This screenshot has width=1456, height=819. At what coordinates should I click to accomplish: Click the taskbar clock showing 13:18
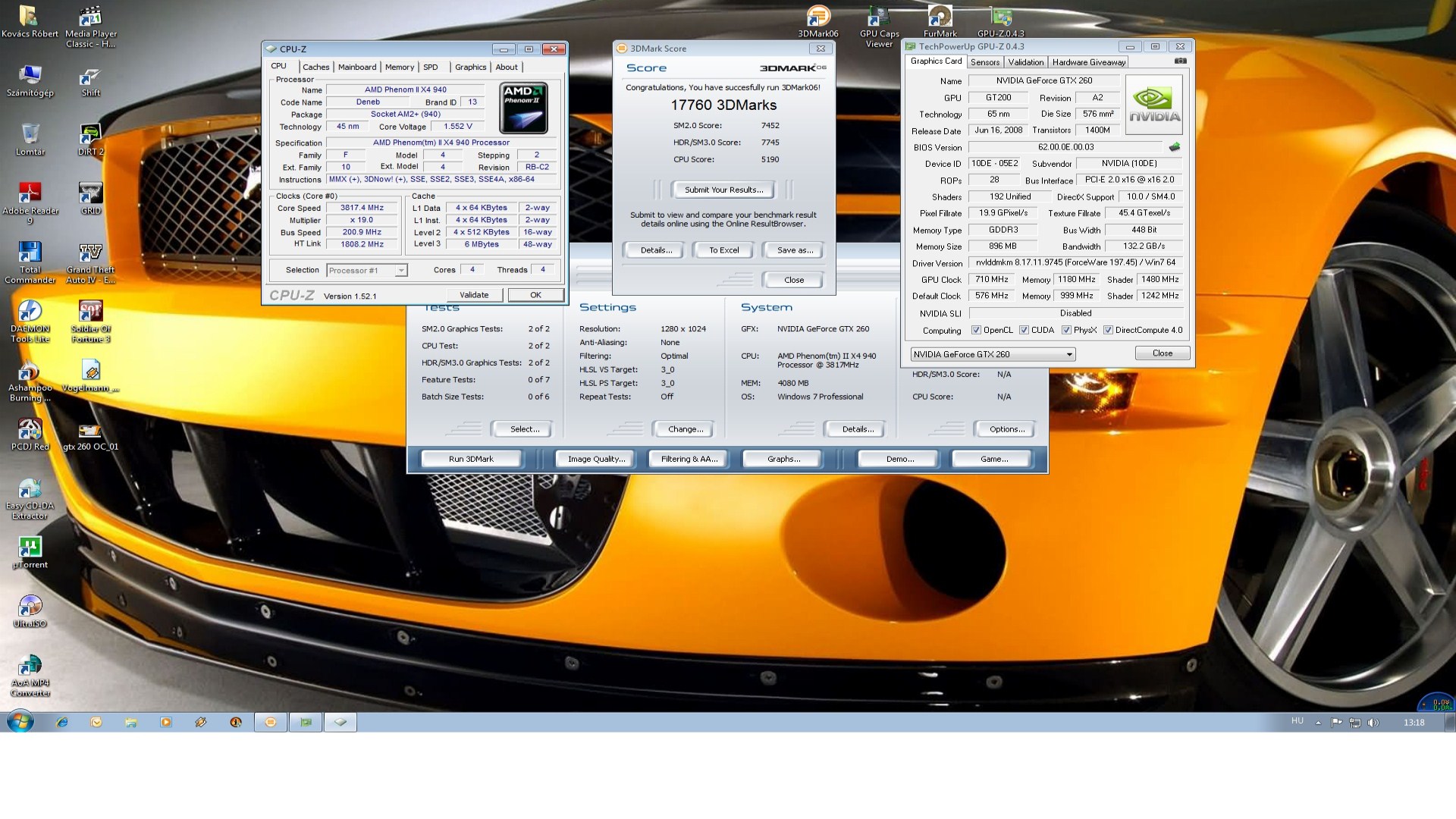1414,723
